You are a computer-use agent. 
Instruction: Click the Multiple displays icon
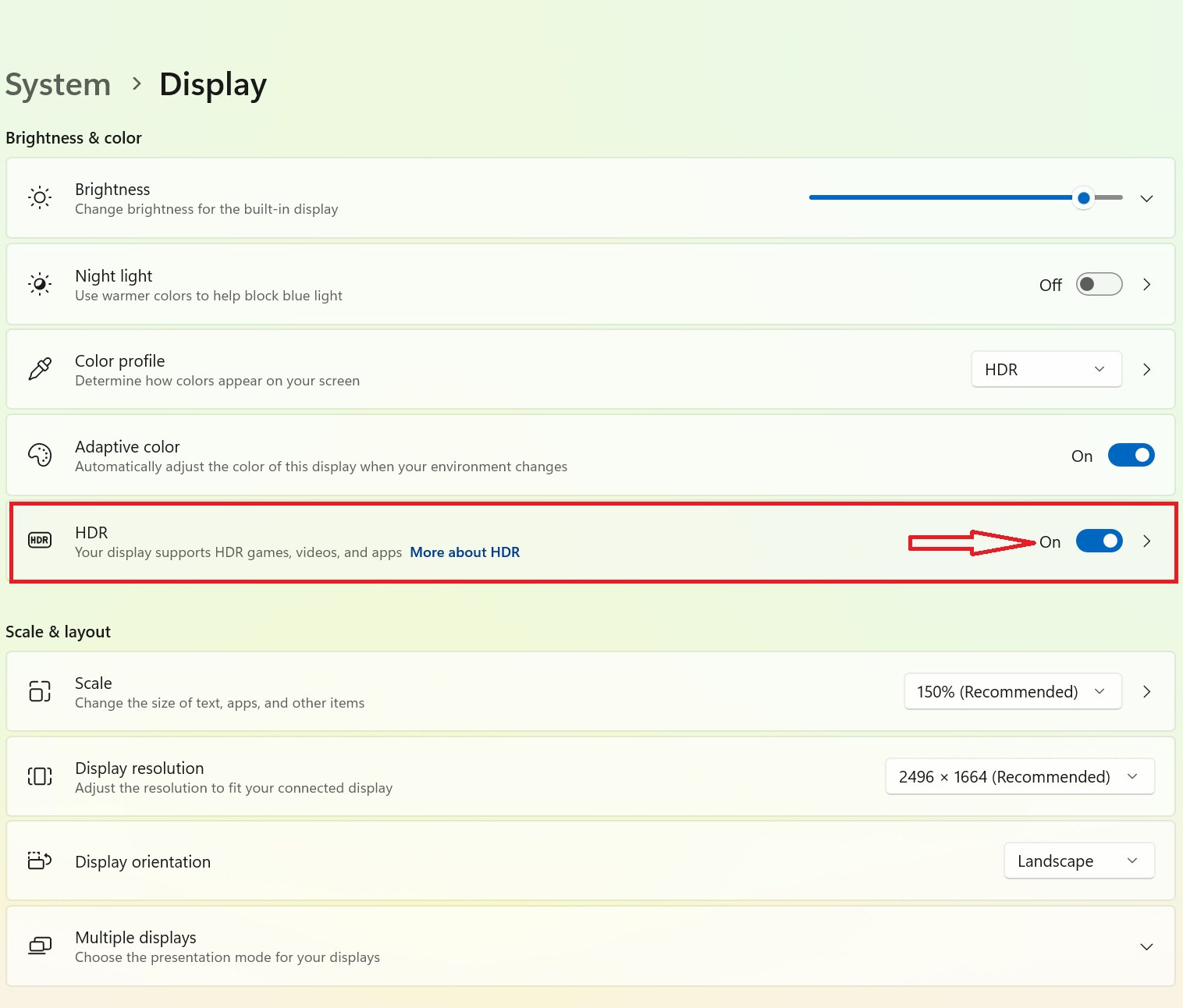(40, 946)
